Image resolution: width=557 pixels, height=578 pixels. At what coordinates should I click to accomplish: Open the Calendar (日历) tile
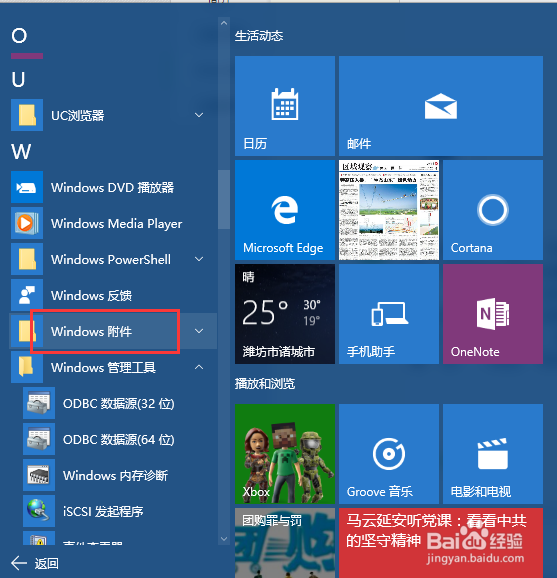point(285,106)
